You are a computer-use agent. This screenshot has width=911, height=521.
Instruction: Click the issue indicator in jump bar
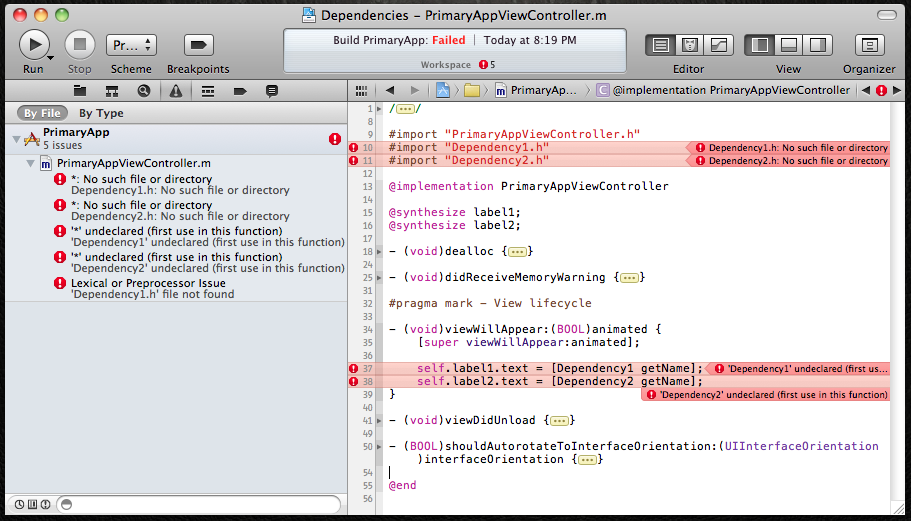point(881,91)
